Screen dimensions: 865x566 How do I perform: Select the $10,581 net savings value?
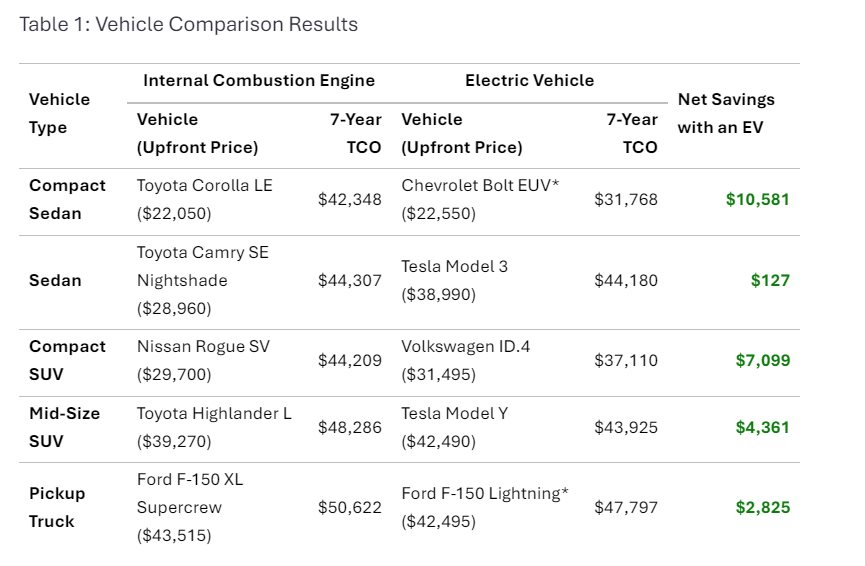(x=757, y=199)
